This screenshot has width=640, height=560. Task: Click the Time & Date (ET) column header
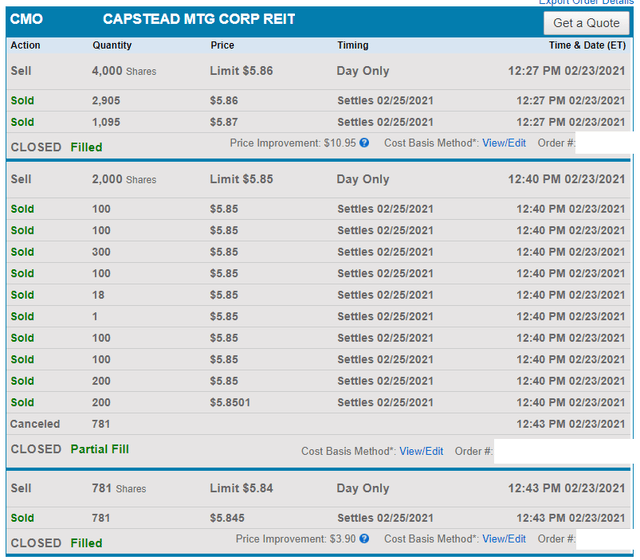587,45
